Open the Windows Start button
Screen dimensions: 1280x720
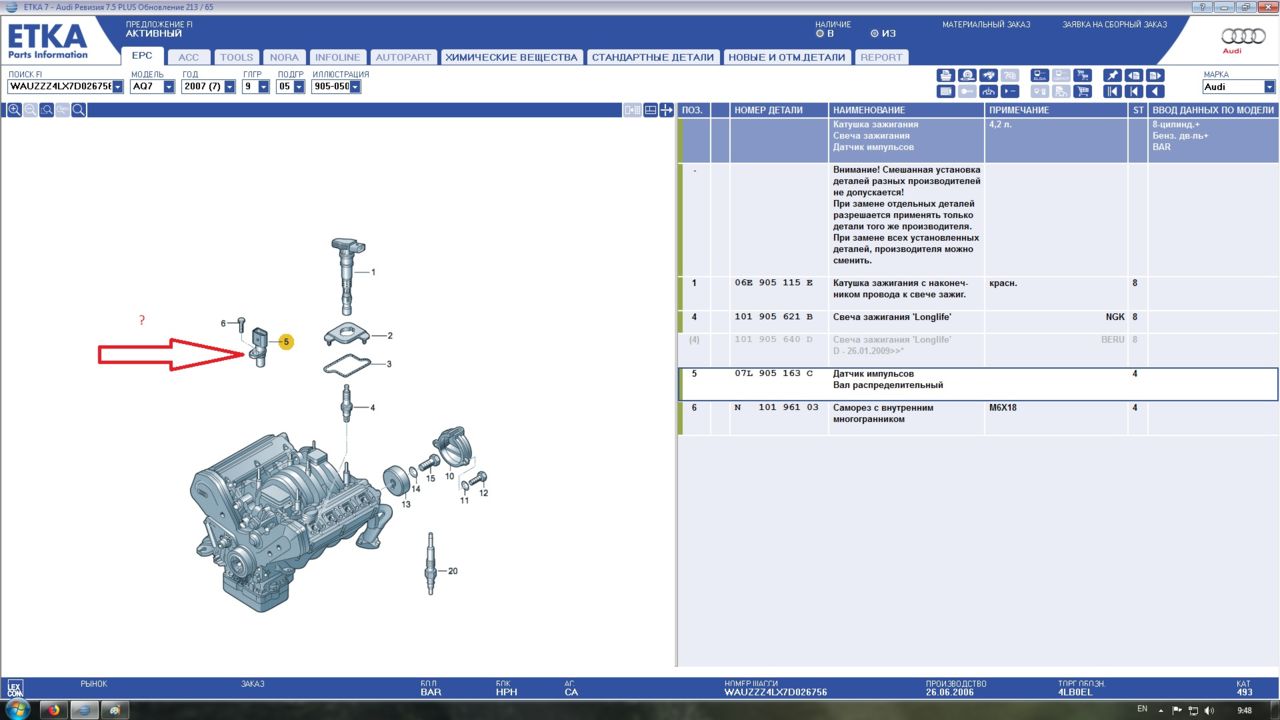pyautogui.click(x=18, y=710)
